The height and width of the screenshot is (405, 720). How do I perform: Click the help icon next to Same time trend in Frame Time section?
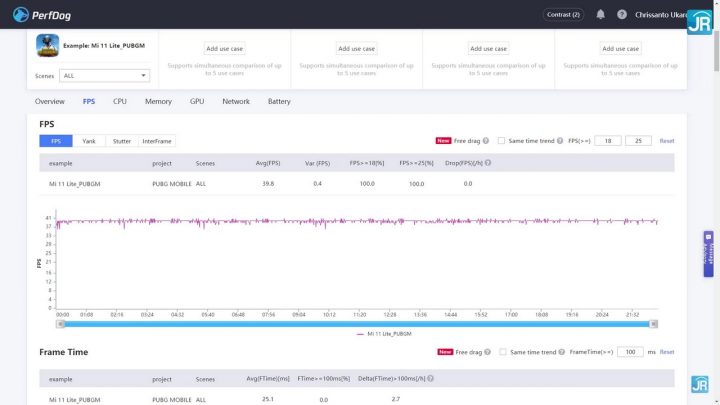[x=562, y=352]
